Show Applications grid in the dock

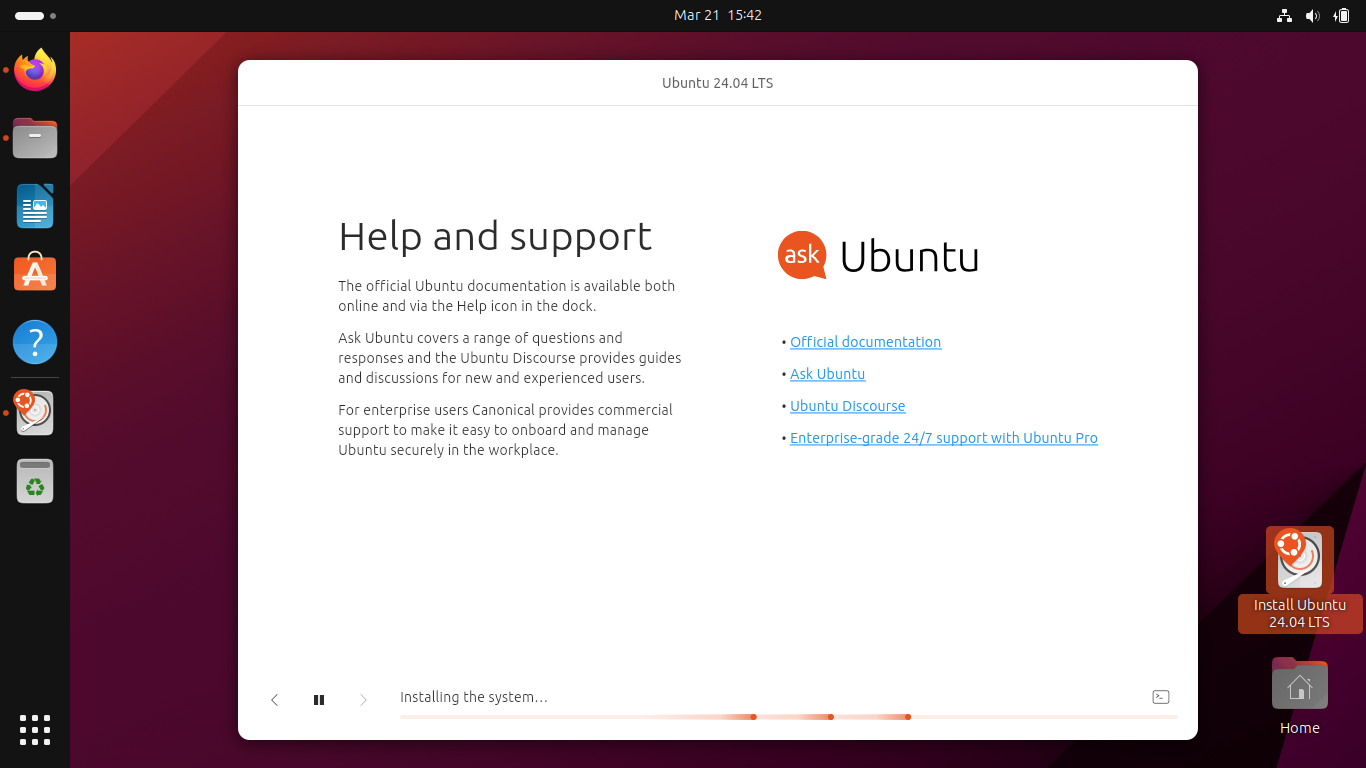pyautogui.click(x=35, y=730)
